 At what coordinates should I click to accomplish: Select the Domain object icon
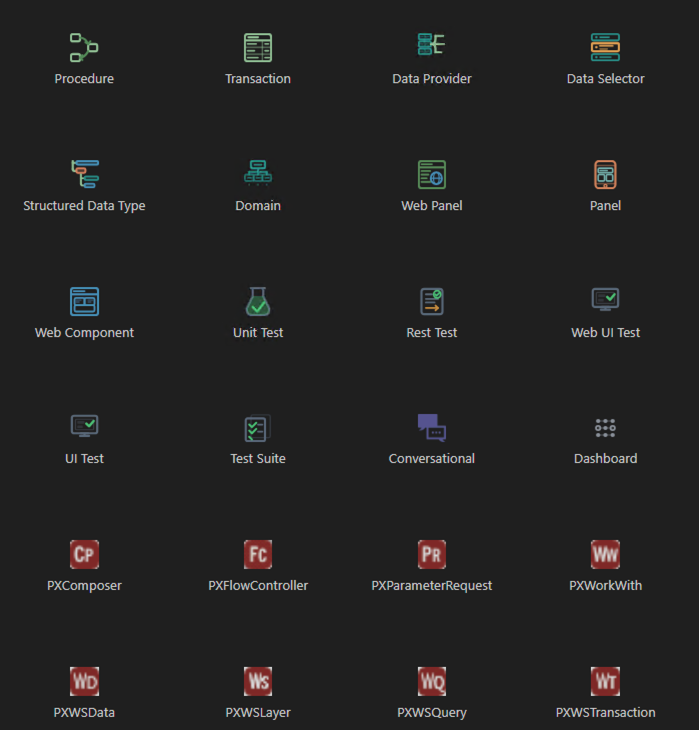pos(258,173)
